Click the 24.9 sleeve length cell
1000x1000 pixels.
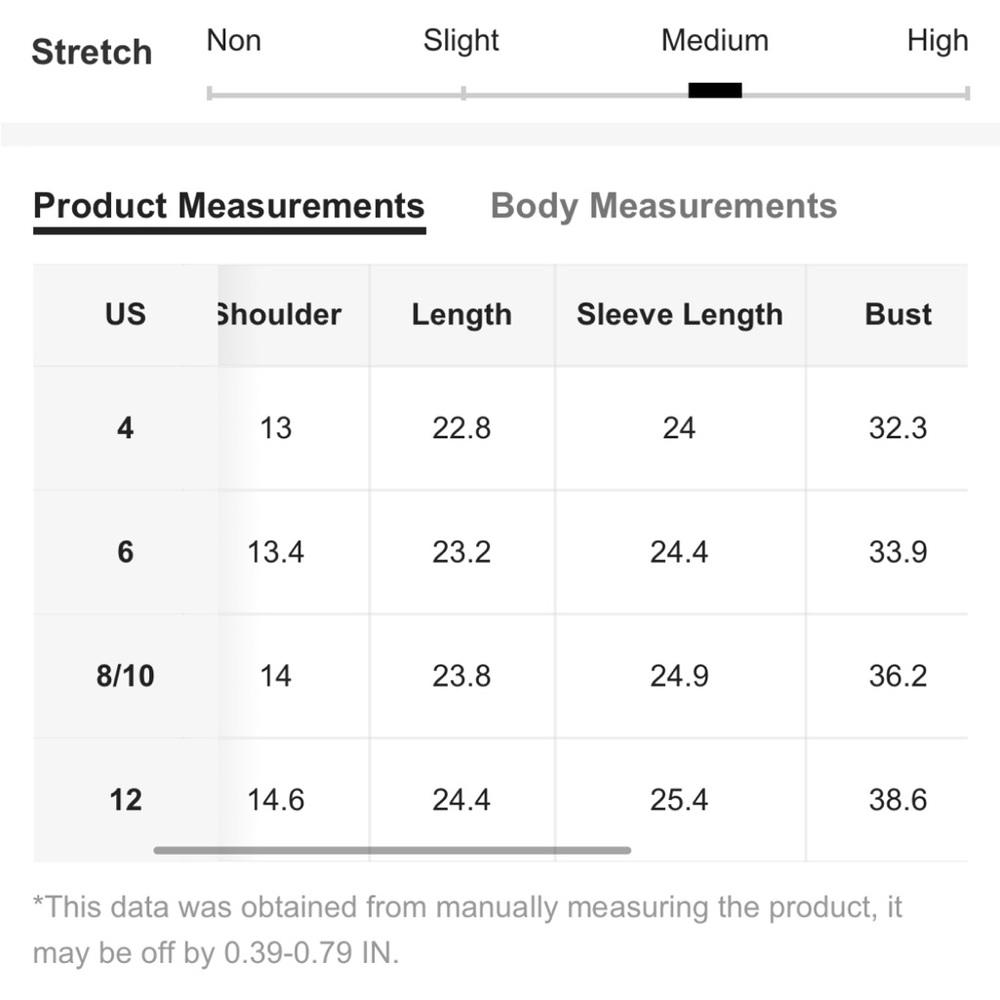(x=679, y=676)
